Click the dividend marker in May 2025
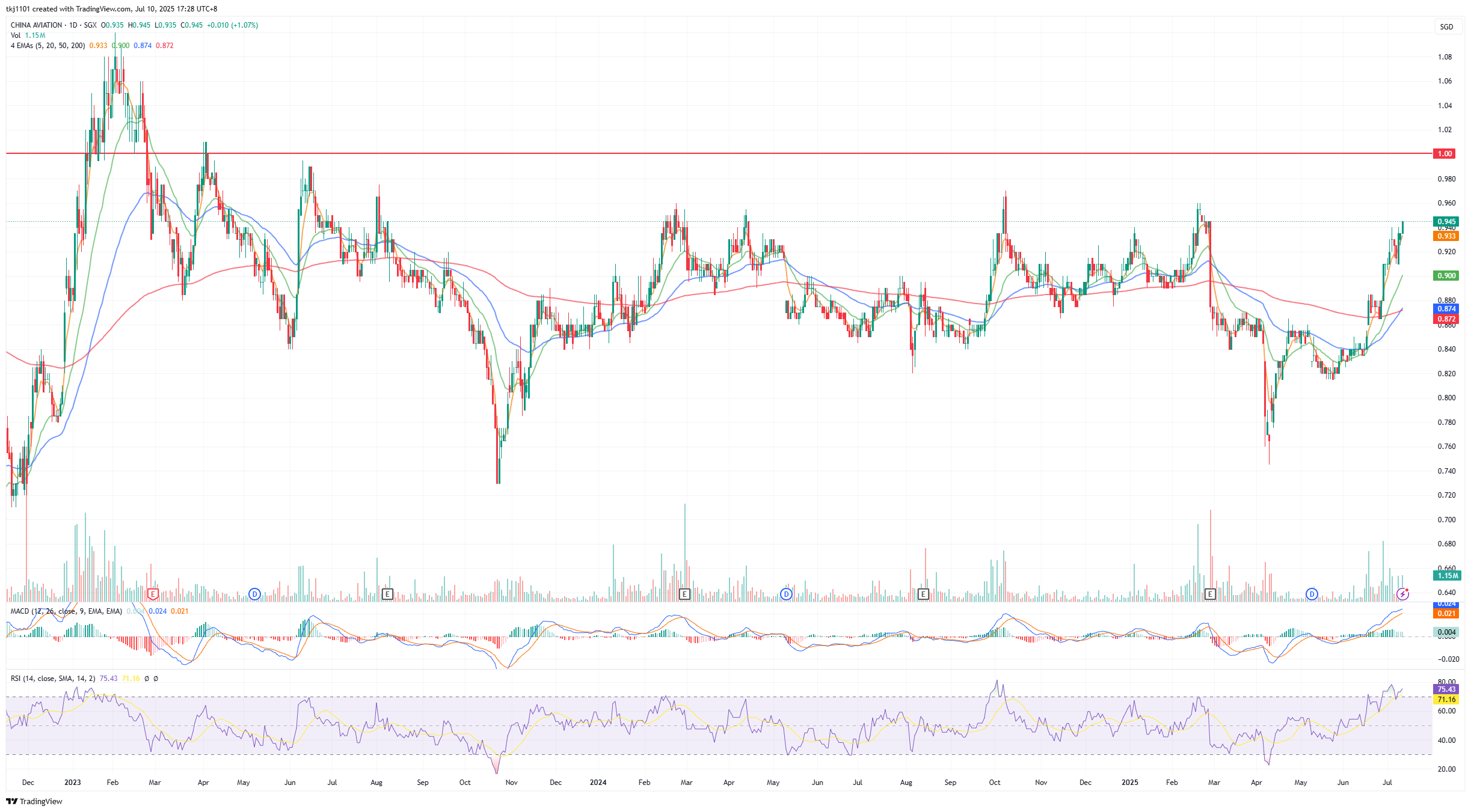Image resolution: width=1471 pixels, height=812 pixels. (x=1312, y=594)
